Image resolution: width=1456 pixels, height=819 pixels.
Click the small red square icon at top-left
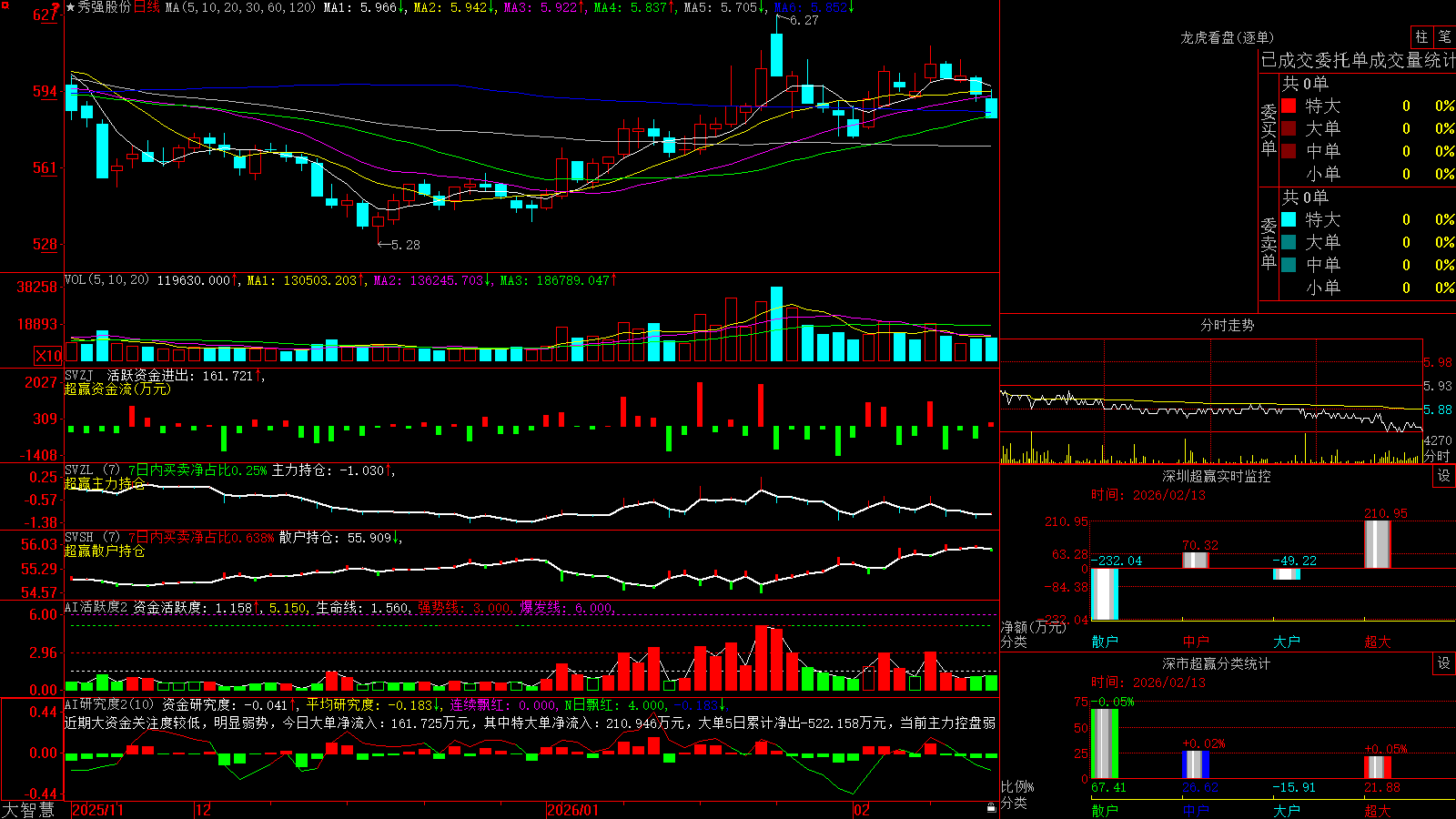[5, 5]
